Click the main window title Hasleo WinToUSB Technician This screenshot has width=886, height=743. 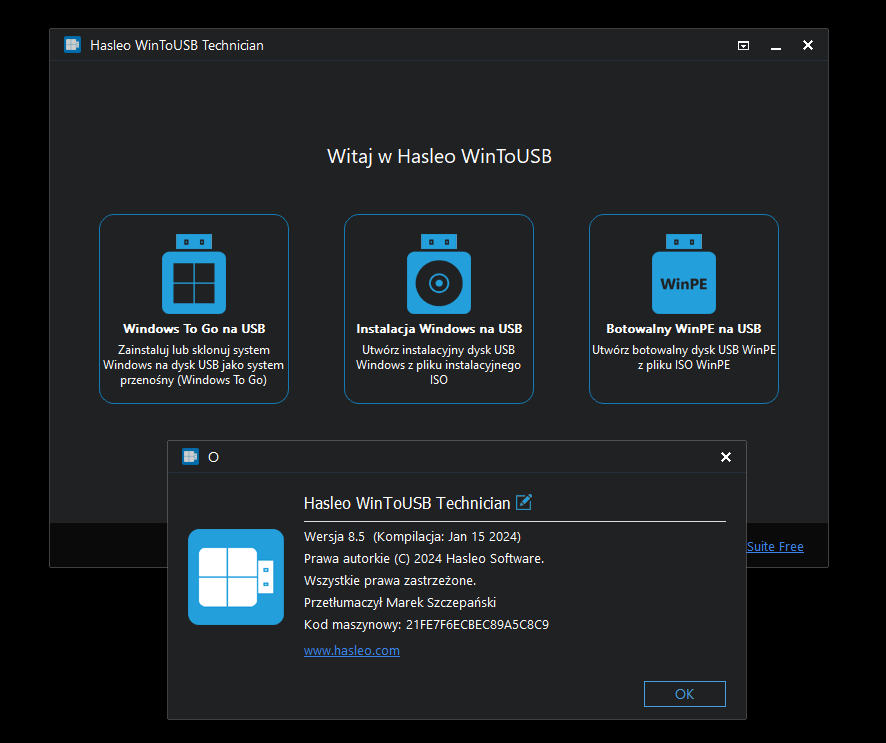(x=177, y=45)
